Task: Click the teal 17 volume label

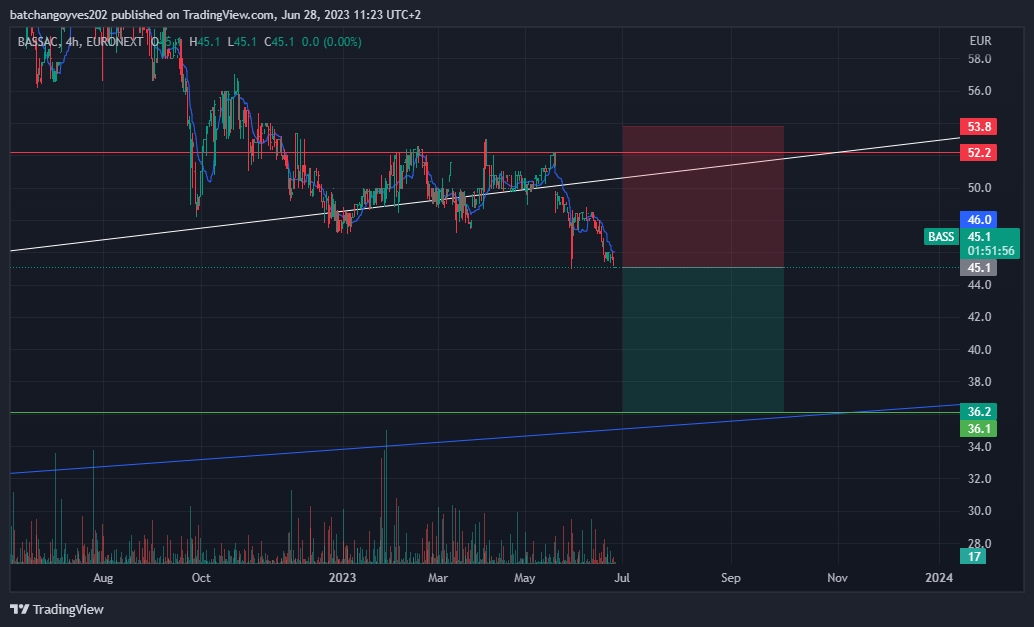Action: [x=974, y=556]
